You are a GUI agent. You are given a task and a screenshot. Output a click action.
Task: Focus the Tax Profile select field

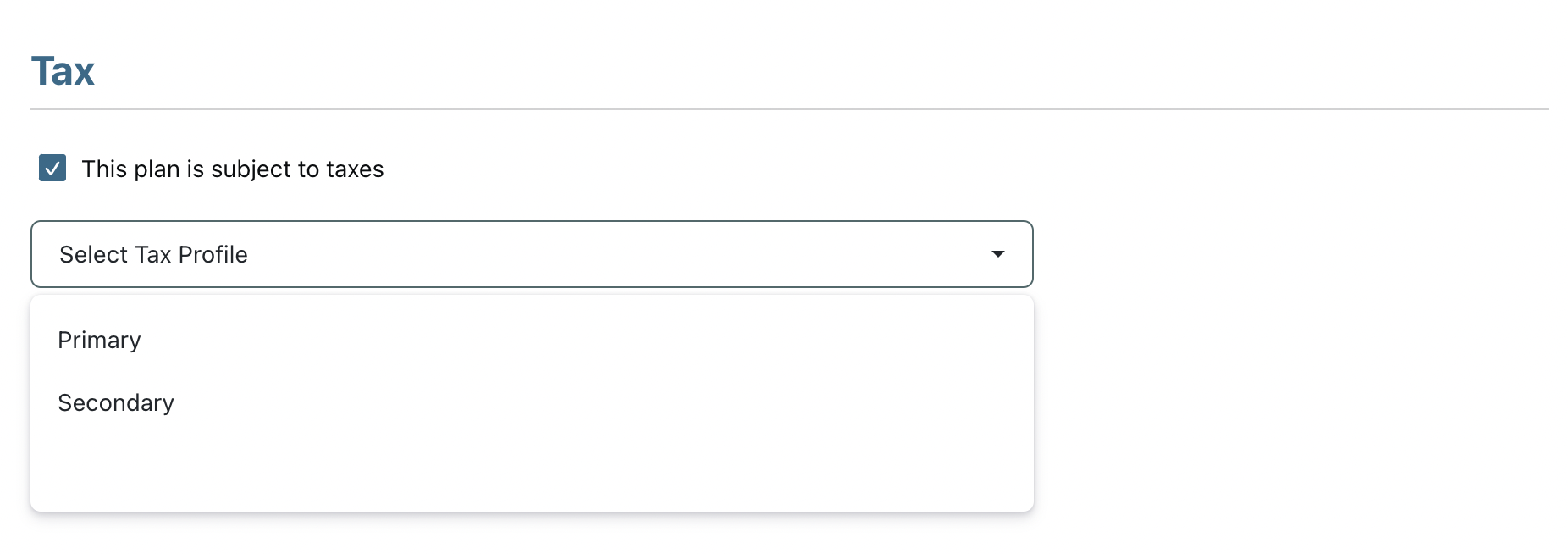531,254
